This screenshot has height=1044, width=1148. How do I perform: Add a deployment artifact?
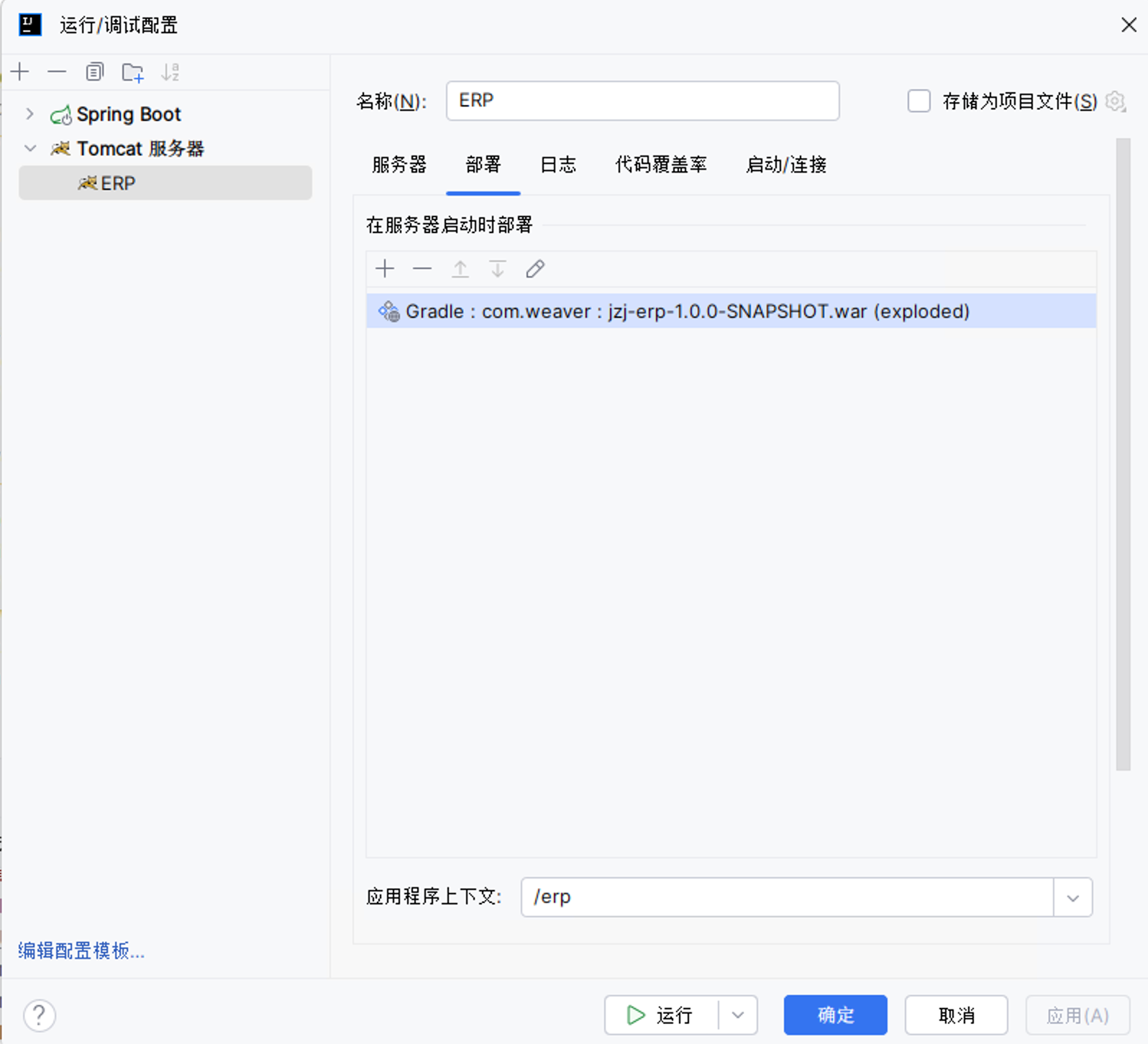pos(385,269)
